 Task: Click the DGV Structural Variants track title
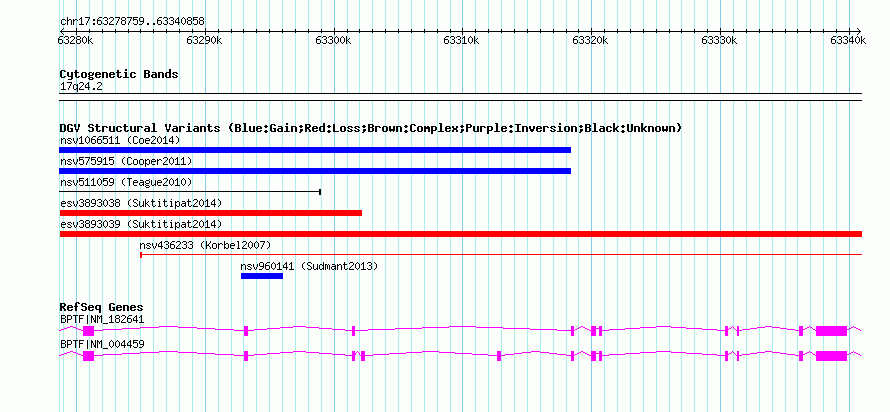371,128
